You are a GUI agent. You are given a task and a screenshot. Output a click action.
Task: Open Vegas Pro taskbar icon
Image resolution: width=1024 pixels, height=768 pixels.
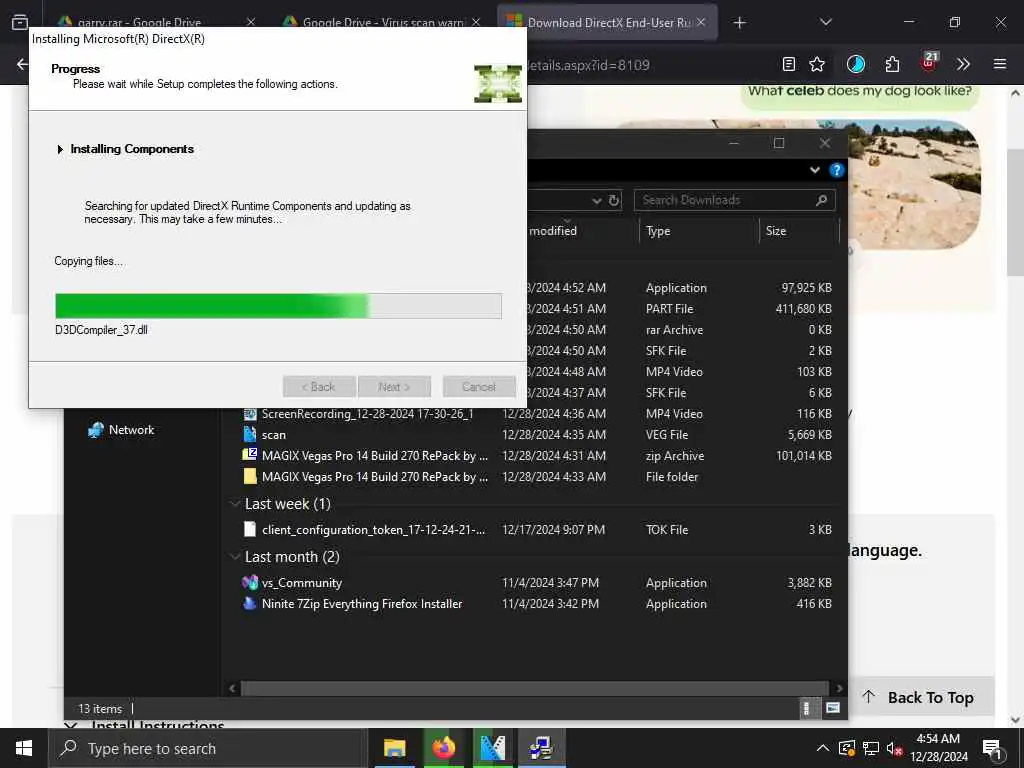pyautogui.click(x=492, y=748)
